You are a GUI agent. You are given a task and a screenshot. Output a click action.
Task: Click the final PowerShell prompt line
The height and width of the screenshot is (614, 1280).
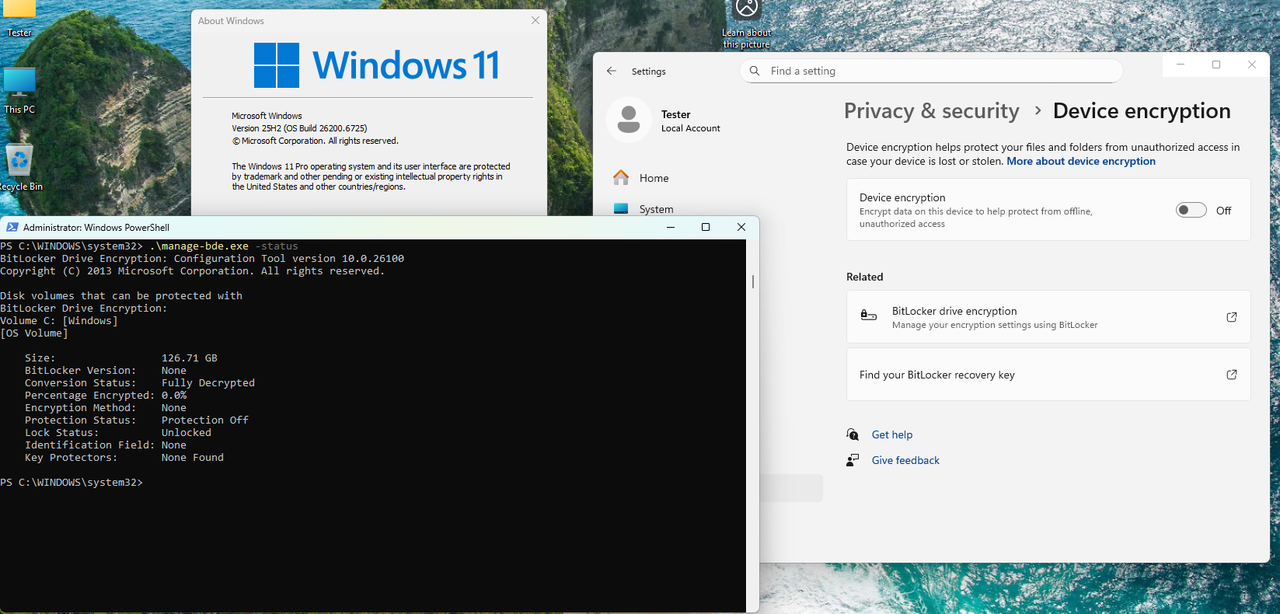[72, 482]
